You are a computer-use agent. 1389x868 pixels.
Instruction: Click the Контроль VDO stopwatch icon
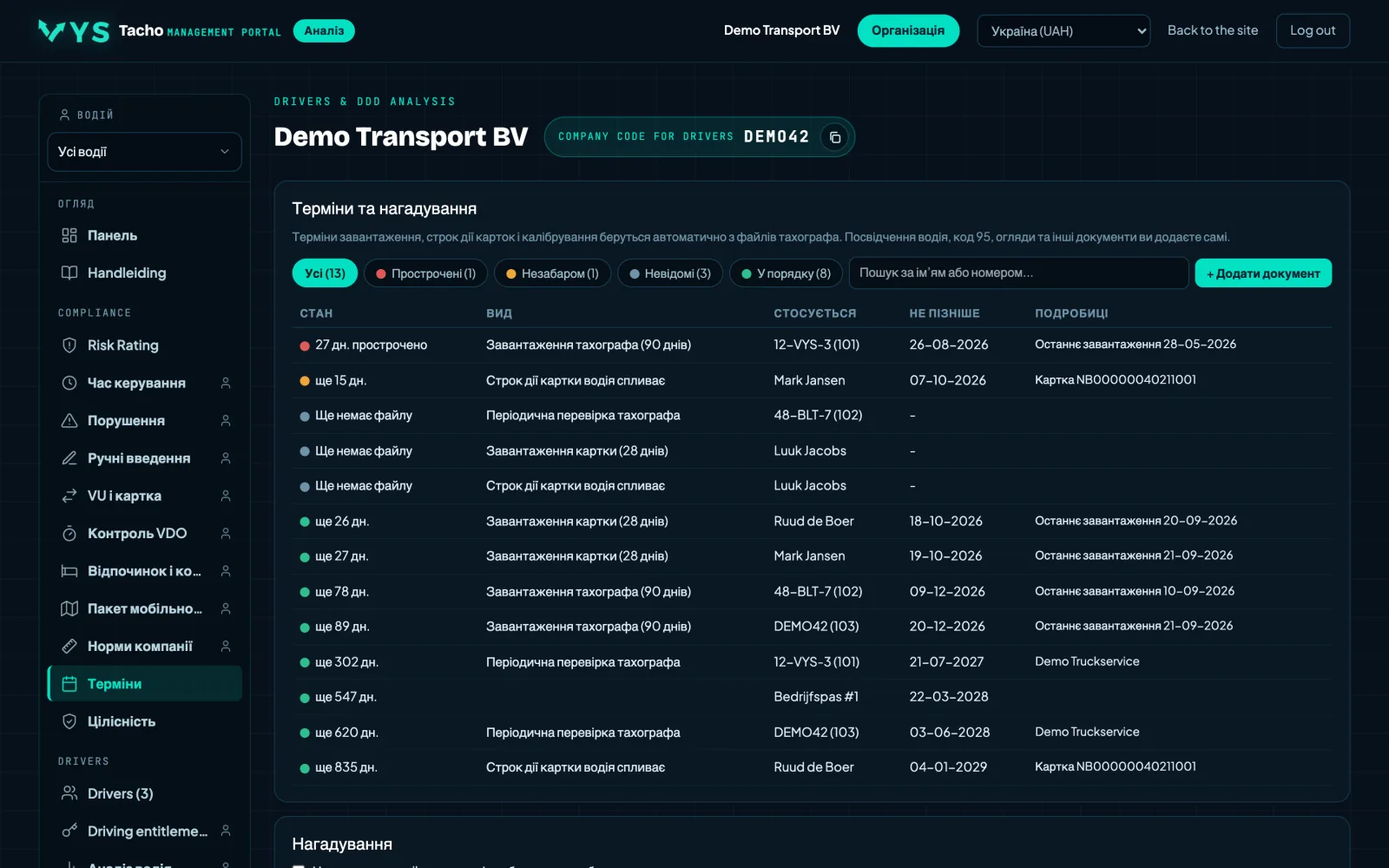click(69, 533)
